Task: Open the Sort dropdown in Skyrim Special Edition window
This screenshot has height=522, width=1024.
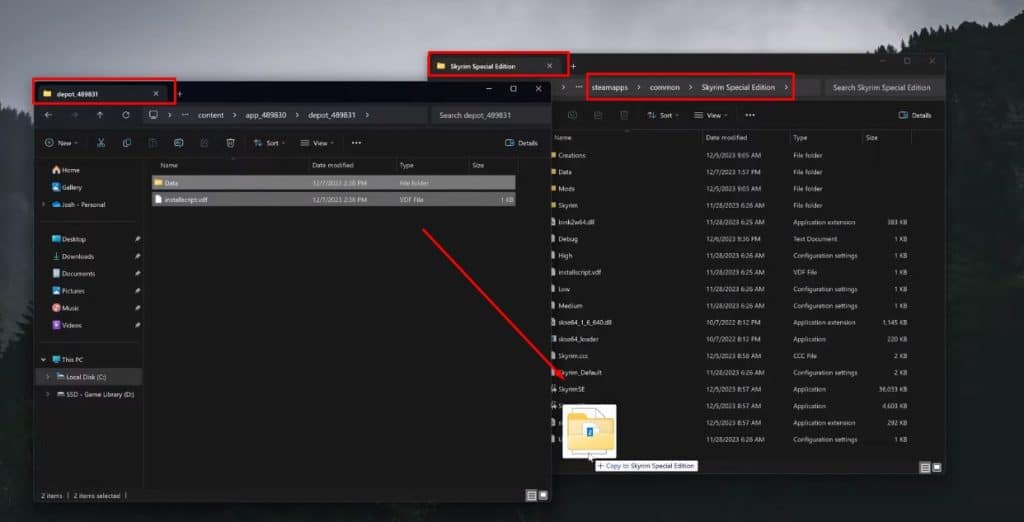Action: click(x=662, y=115)
